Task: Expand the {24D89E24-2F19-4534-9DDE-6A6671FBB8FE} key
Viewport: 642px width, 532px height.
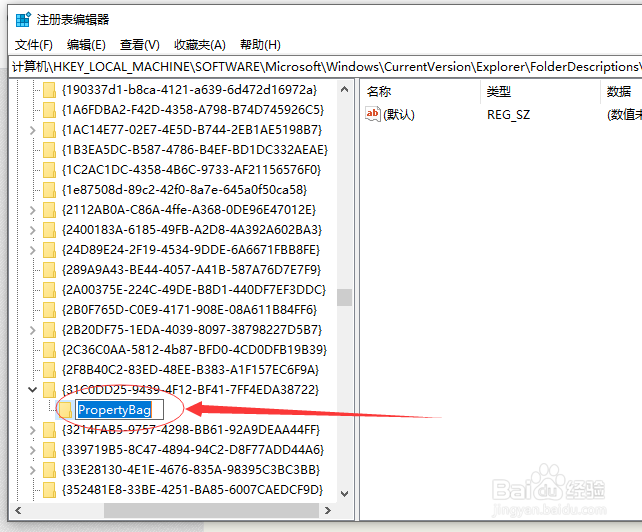Action: tap(32, 250)
